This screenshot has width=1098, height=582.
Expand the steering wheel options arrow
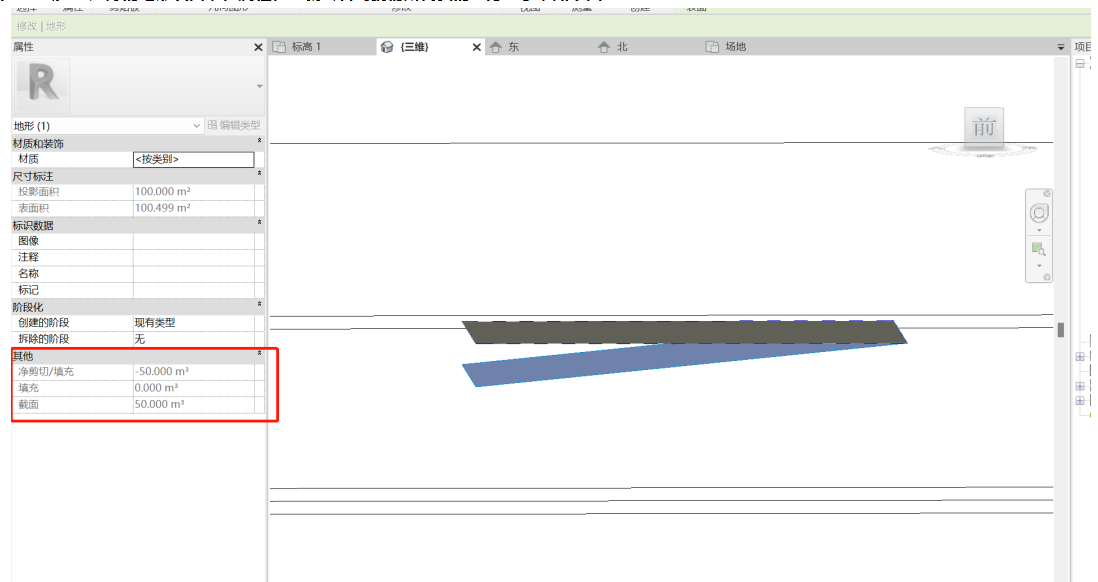(x=1038, y=230)
